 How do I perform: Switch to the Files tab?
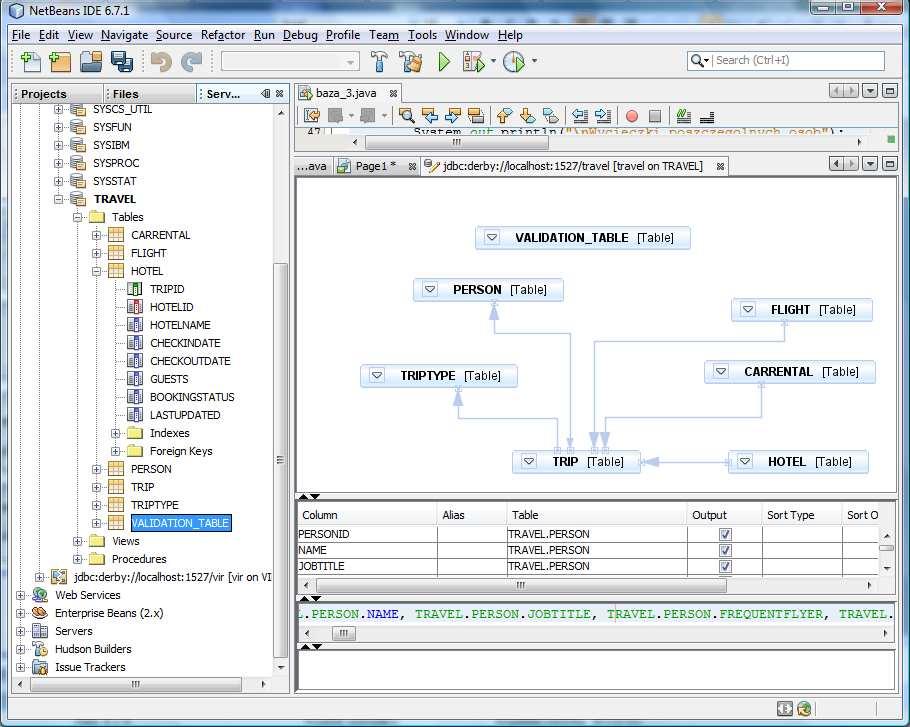(x=149, y=93)
